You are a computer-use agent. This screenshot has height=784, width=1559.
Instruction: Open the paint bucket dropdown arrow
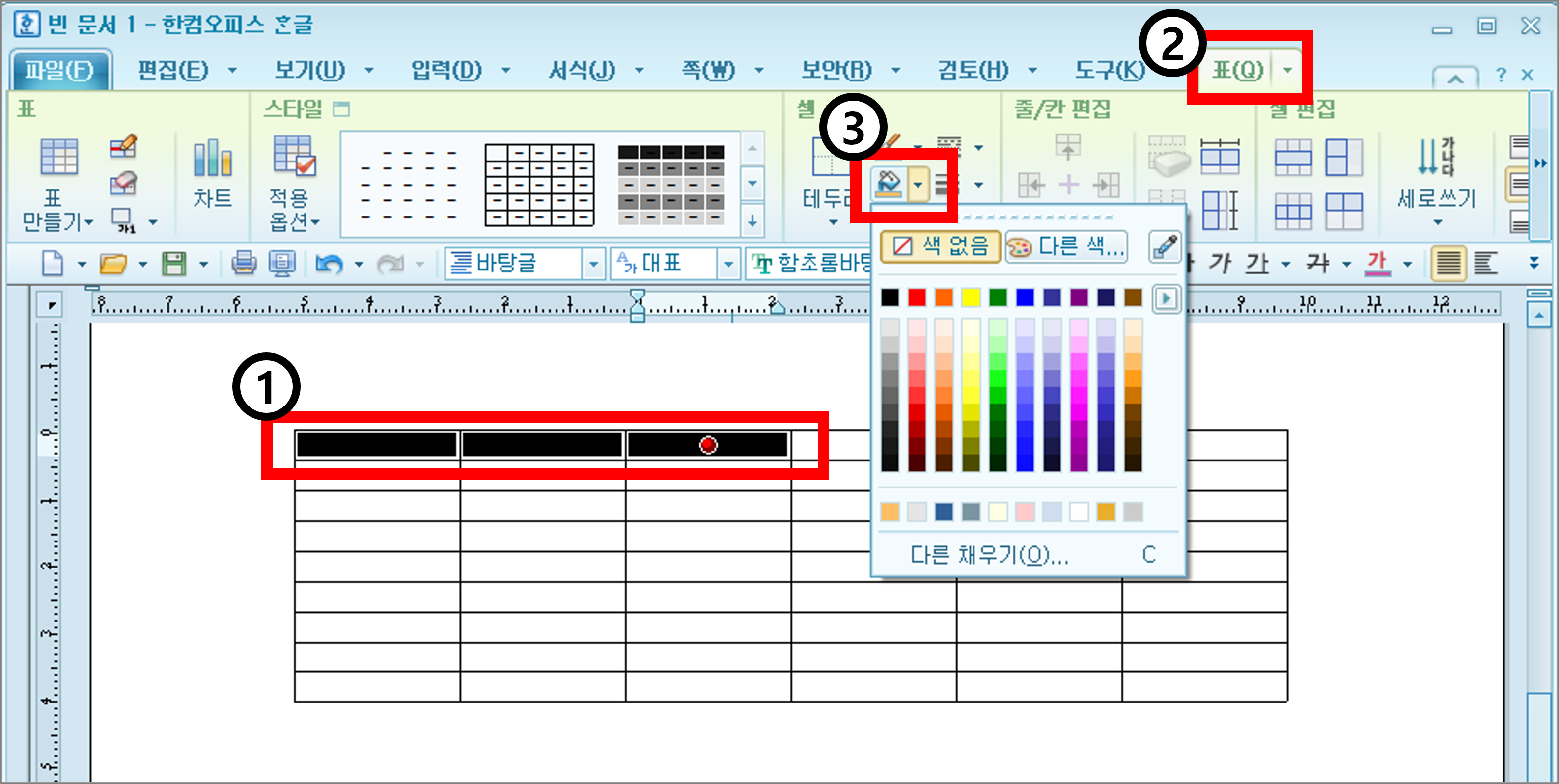click(917, 184)
